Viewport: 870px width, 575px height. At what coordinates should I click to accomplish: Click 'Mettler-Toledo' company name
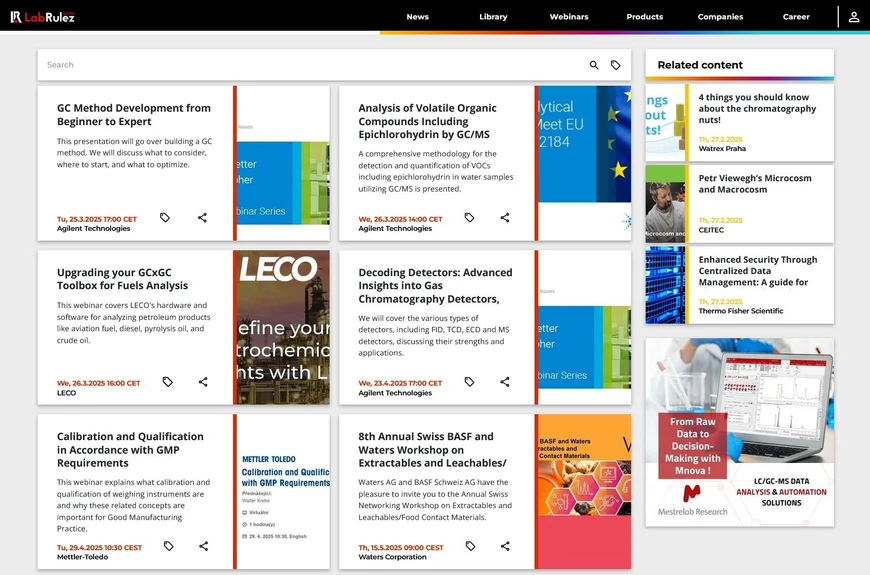[x=83, y=557]
